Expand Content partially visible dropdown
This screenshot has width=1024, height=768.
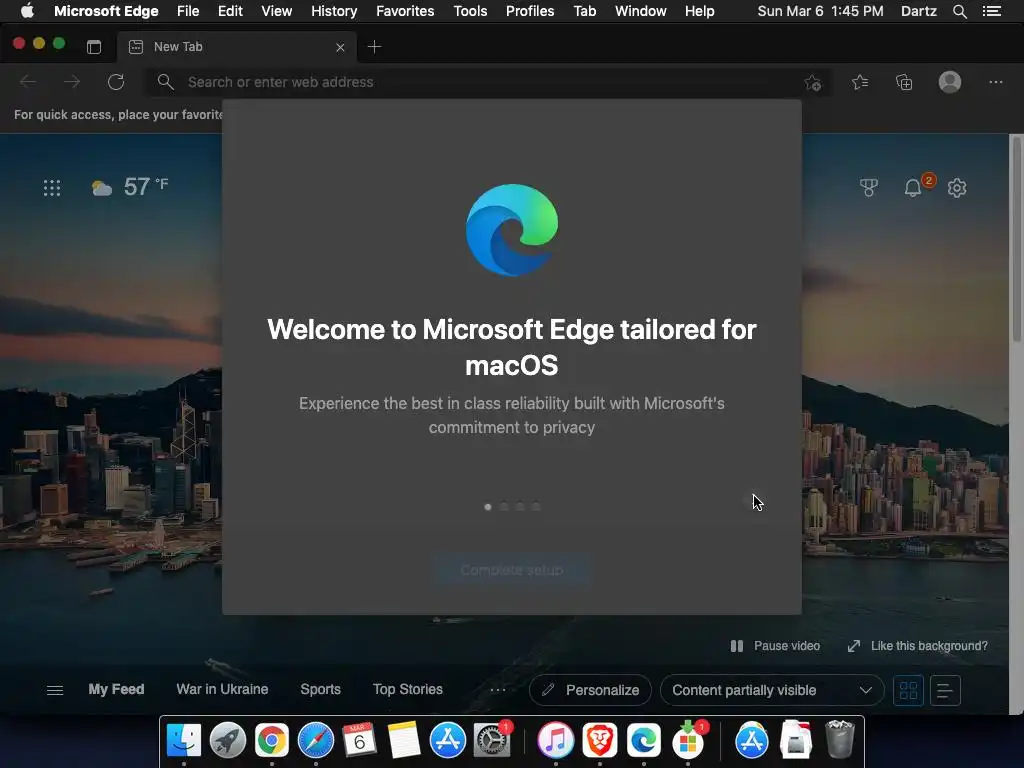[772, 690]
